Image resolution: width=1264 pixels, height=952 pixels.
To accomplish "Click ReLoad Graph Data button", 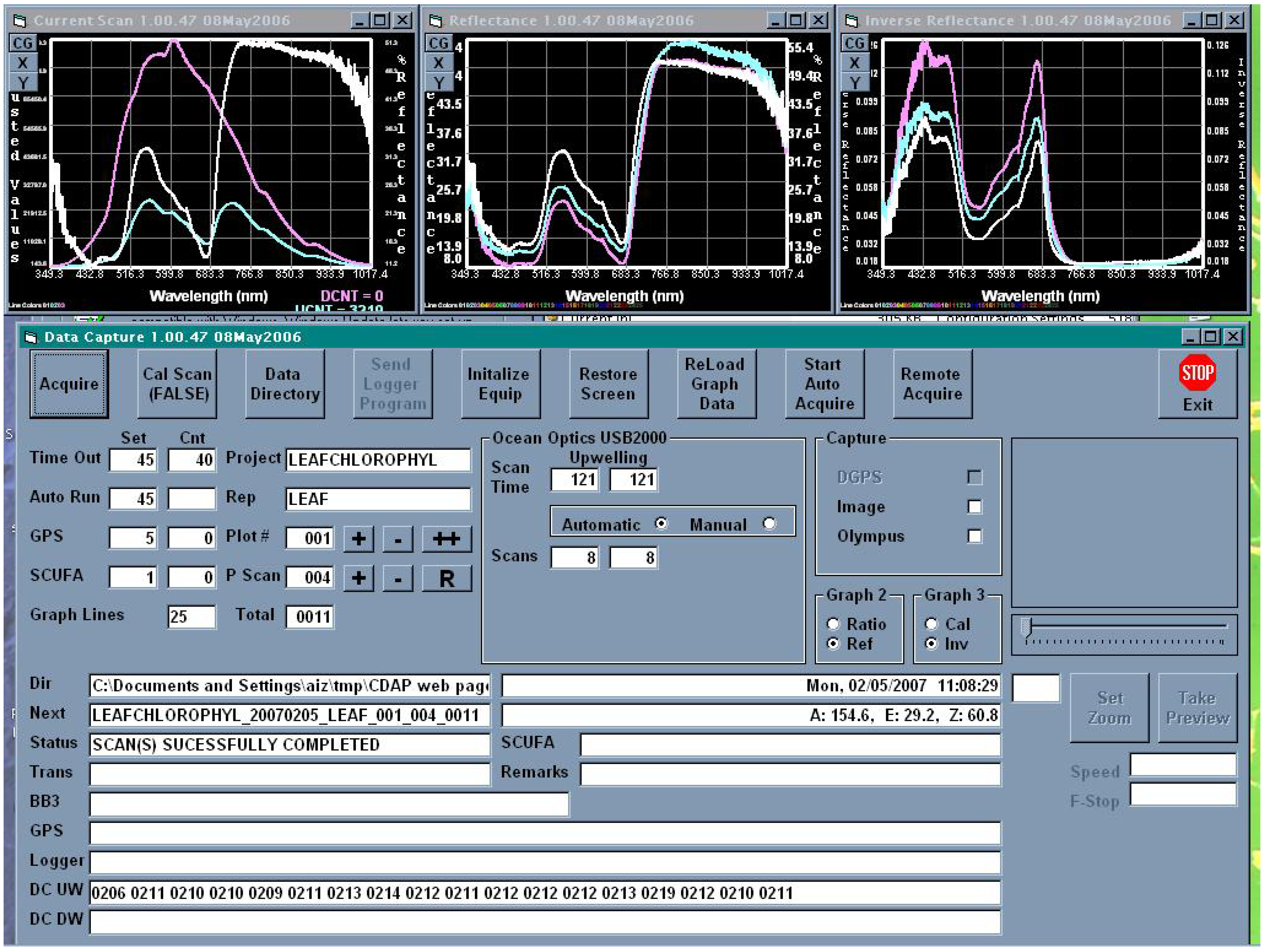I will [x=716, y=384].
